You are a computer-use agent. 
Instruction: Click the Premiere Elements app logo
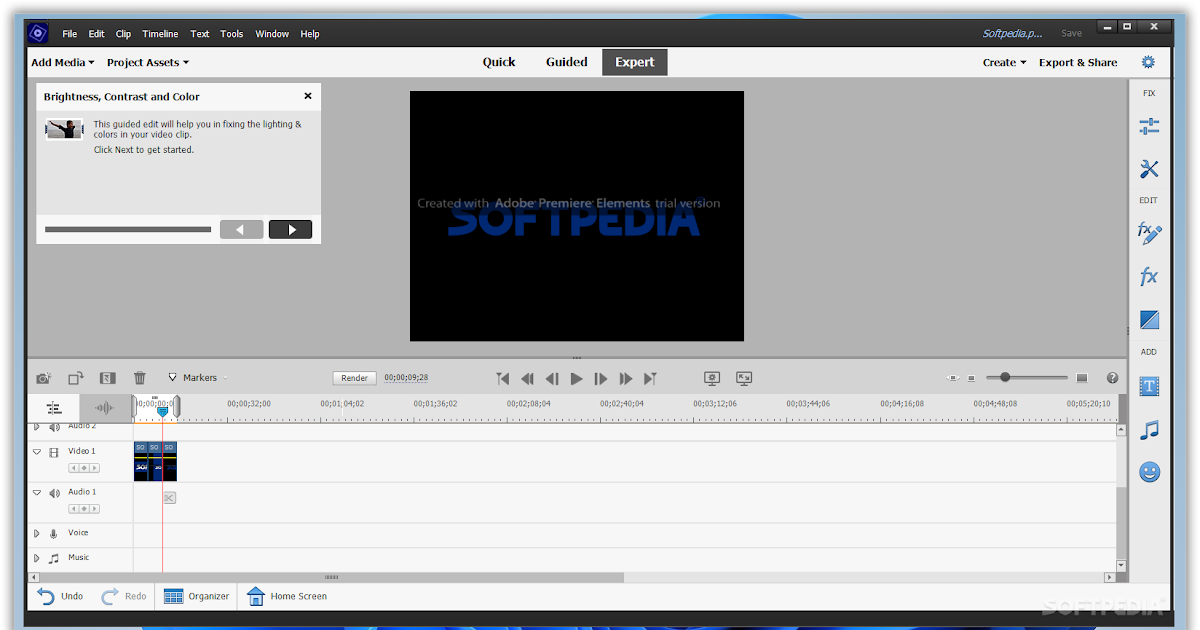38,33
